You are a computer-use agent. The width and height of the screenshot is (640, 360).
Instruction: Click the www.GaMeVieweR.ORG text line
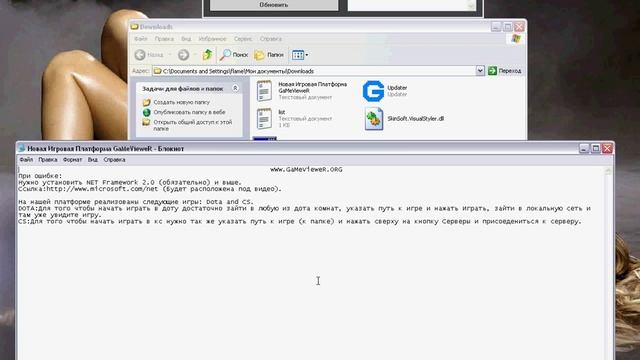[x=306, y=169]
